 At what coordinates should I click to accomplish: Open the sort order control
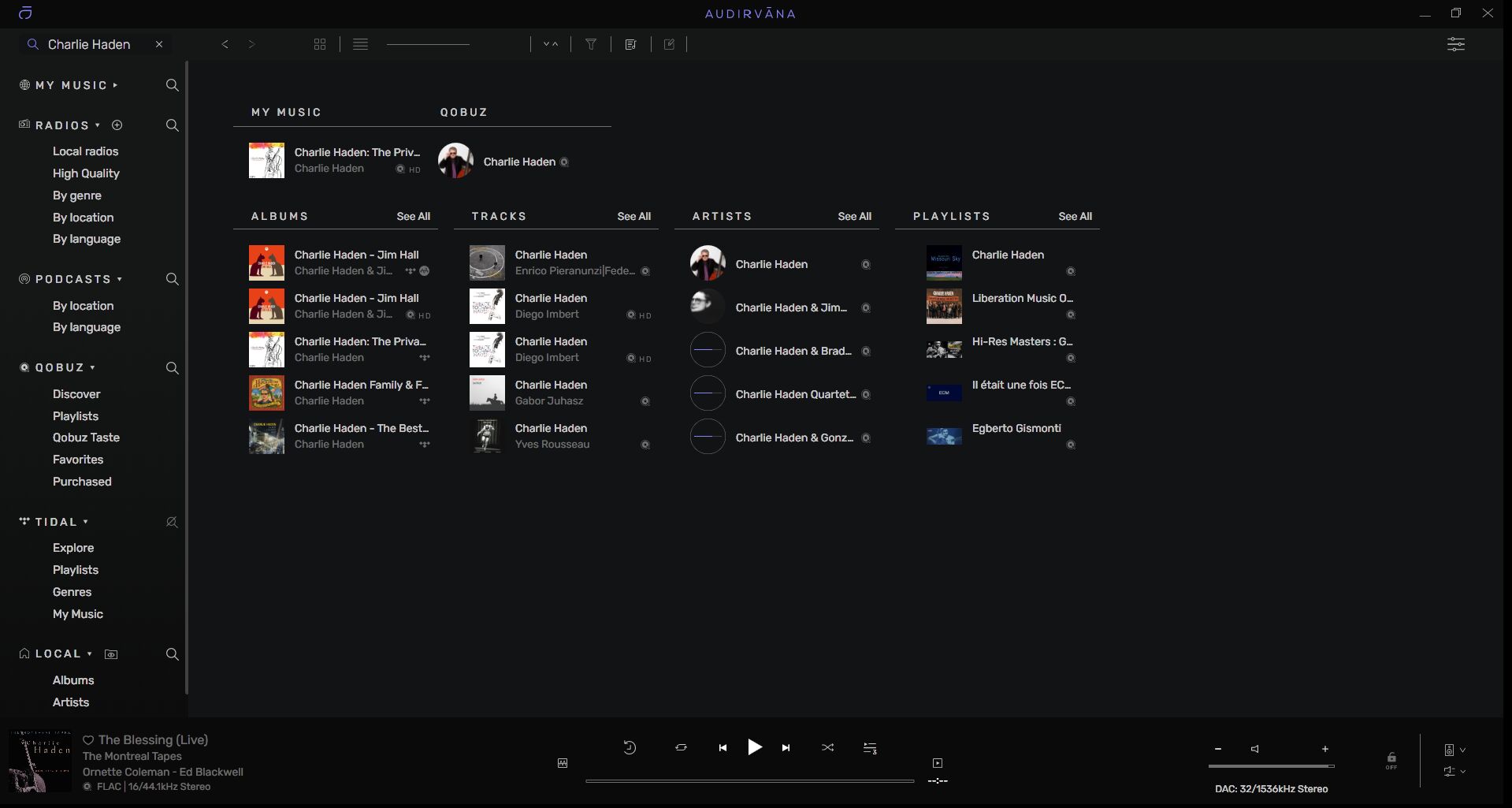[551, 44]
